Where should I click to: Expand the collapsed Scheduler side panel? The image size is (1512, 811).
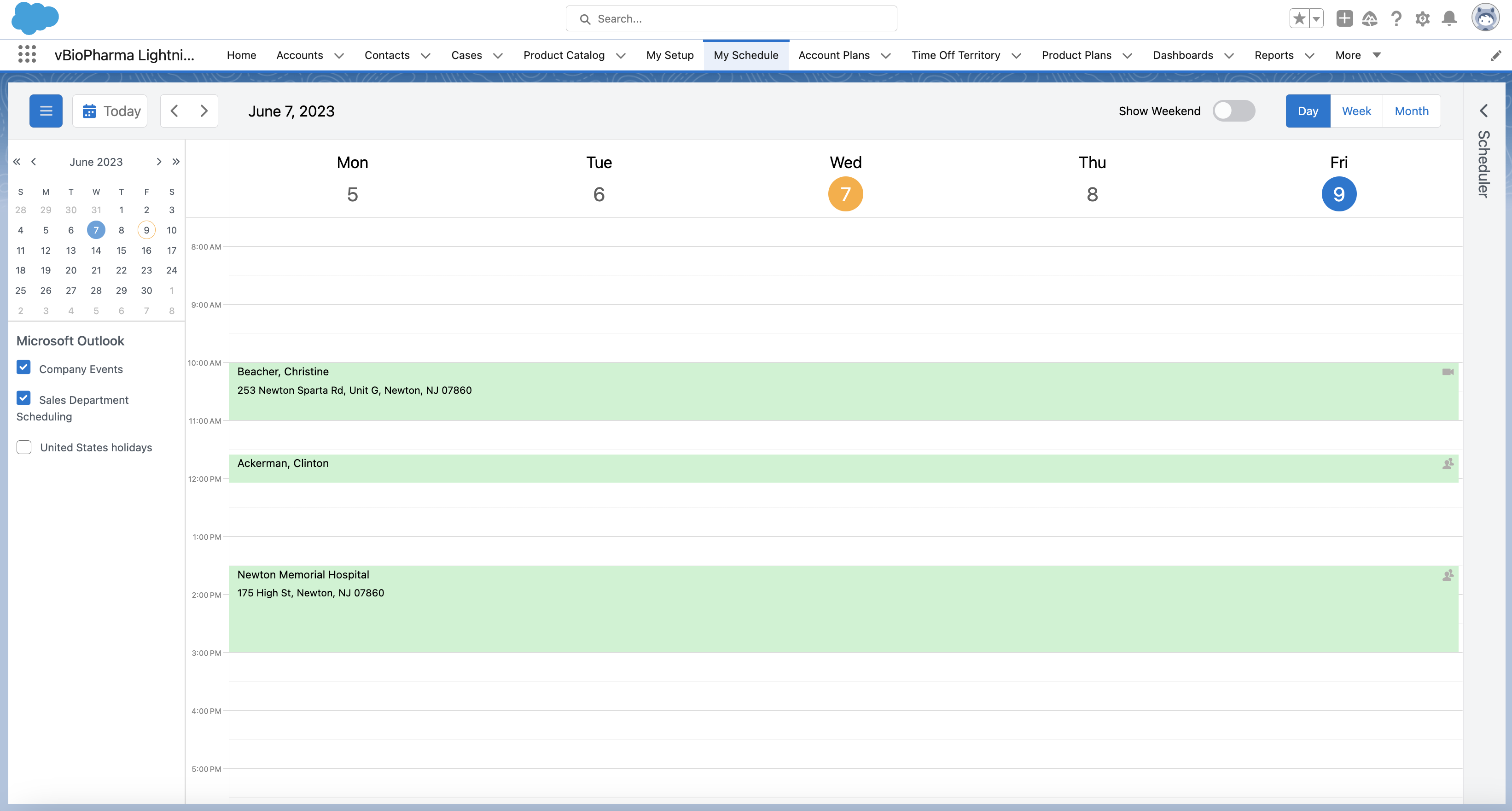click(x=1484, y=111)
